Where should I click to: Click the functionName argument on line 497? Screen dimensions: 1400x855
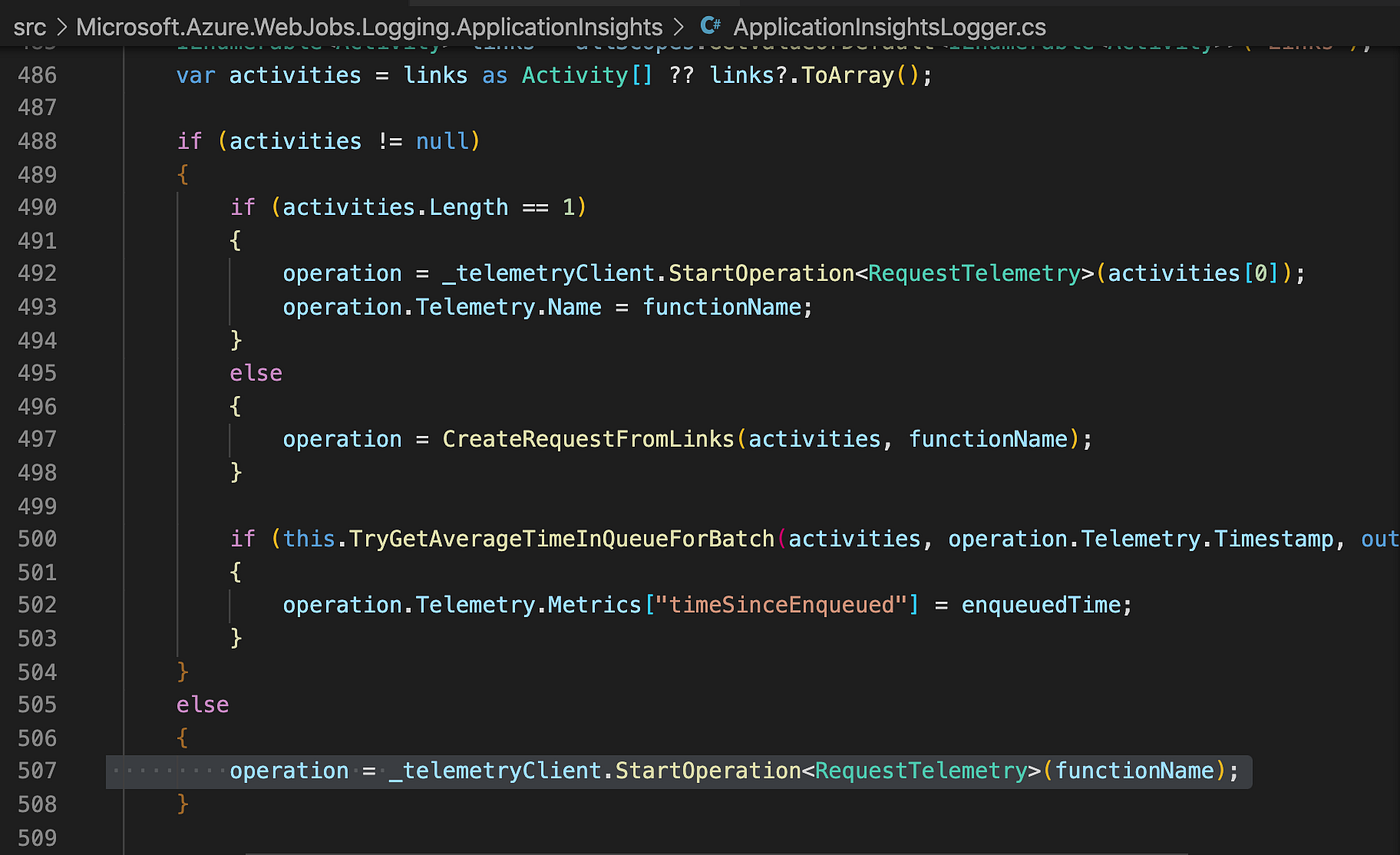[x=988, y=439]
